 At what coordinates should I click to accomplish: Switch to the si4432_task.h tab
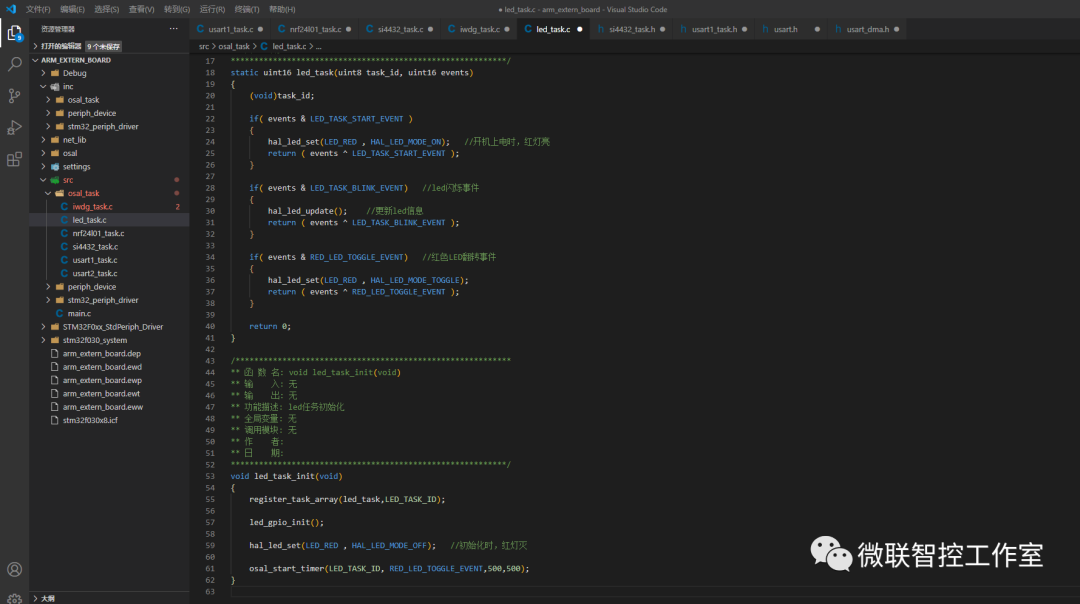click(631, 29)
